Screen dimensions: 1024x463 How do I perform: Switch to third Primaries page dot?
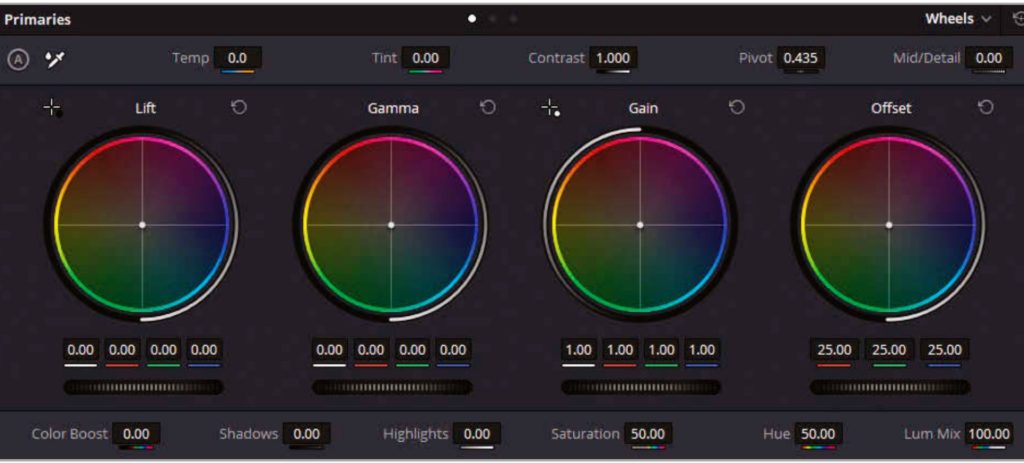[513, 19]
